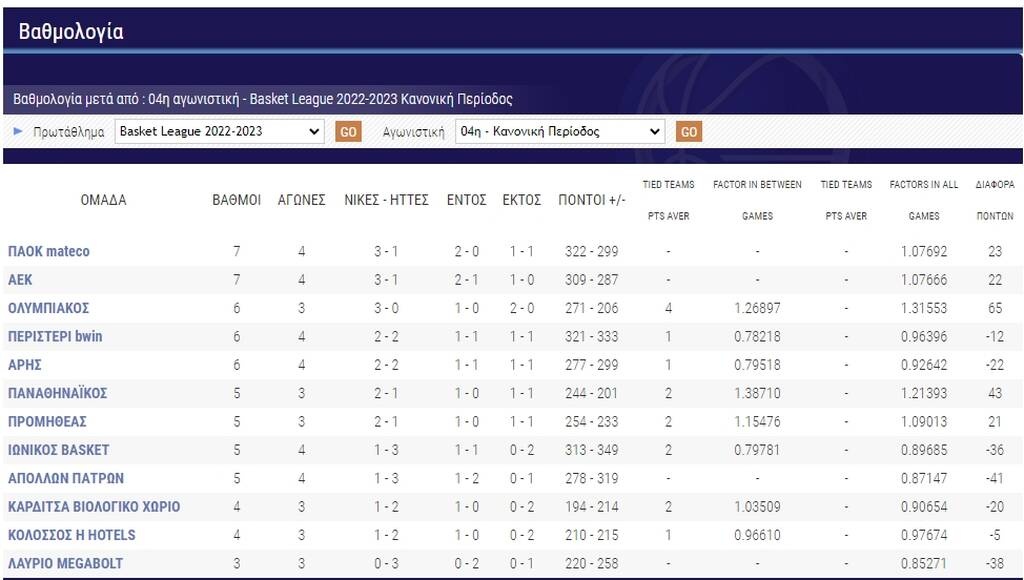Screen dimensions: 1024x580
Task: Click the factor value 1.31553
Action: click(924, 308)
